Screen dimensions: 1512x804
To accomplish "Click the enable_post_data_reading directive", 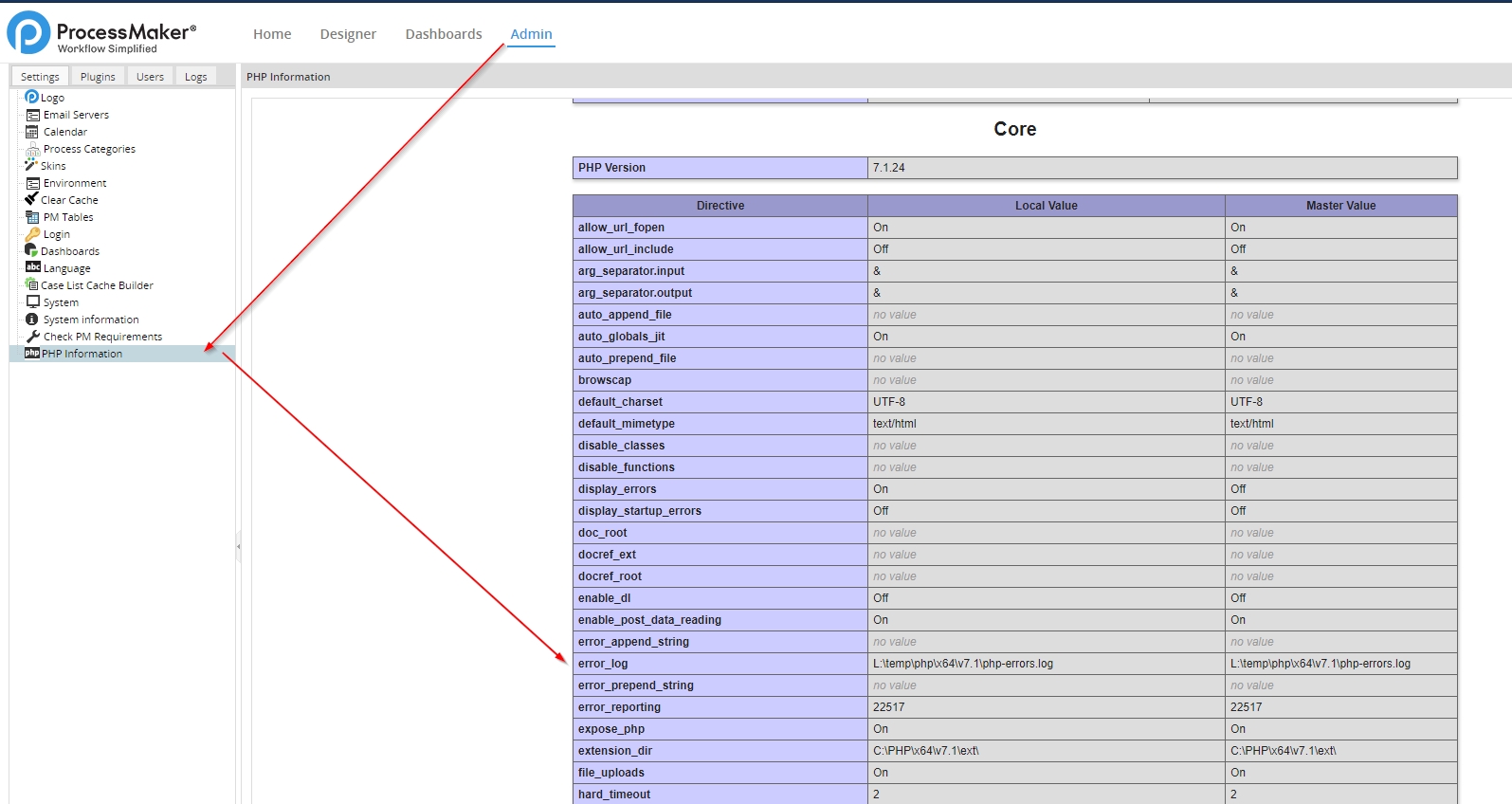I will (x=649, y=620).
